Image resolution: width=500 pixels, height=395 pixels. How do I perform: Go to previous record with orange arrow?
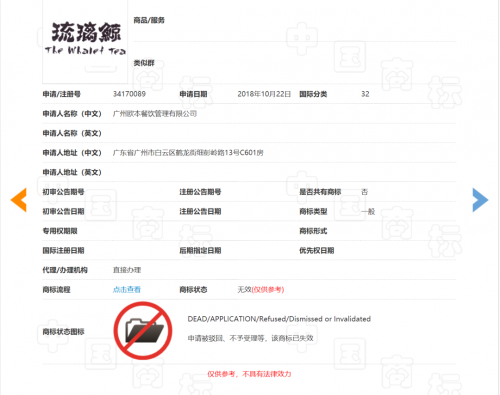pyautogui.click(x=19, y=200)
